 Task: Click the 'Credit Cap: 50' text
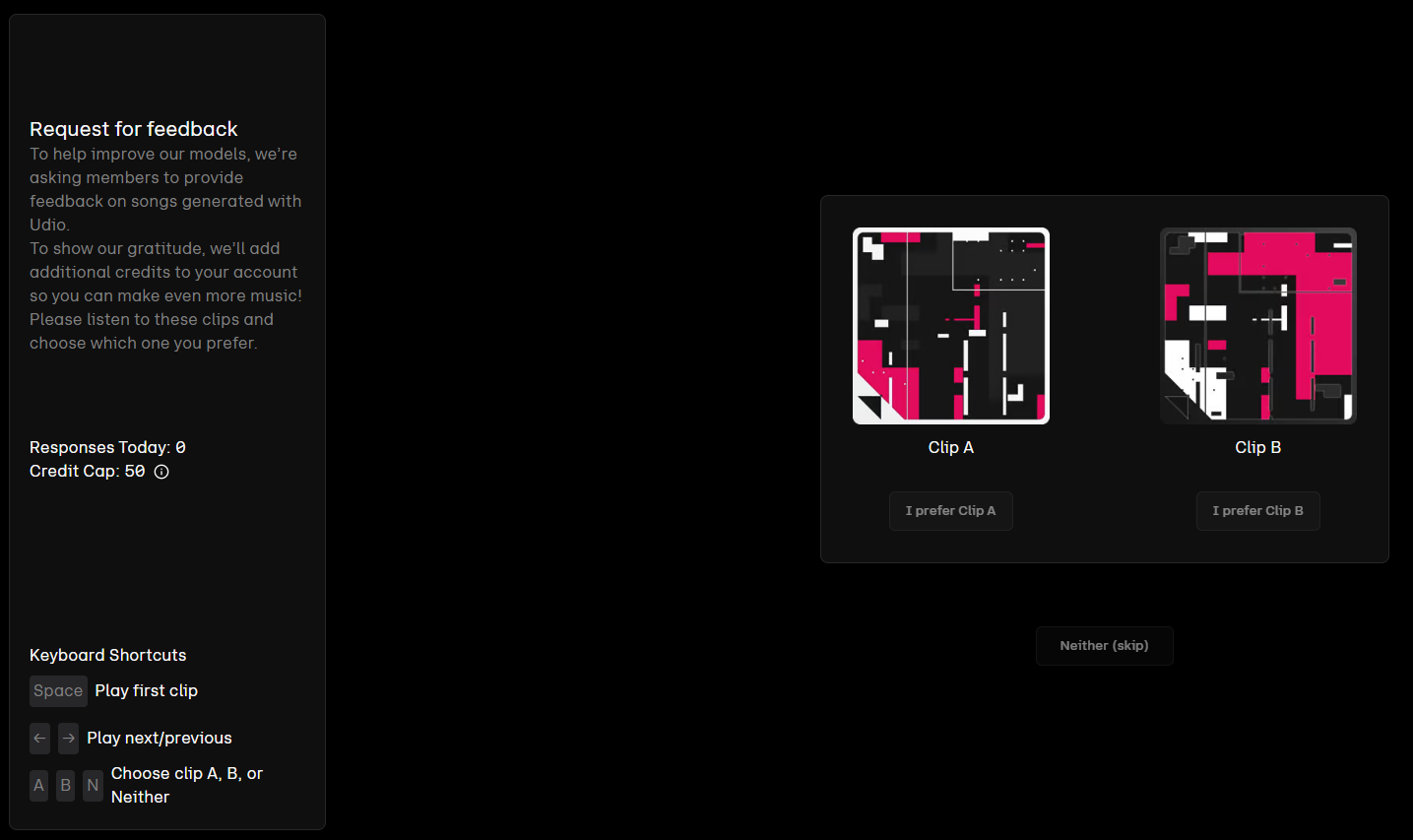tap(87, 472)
